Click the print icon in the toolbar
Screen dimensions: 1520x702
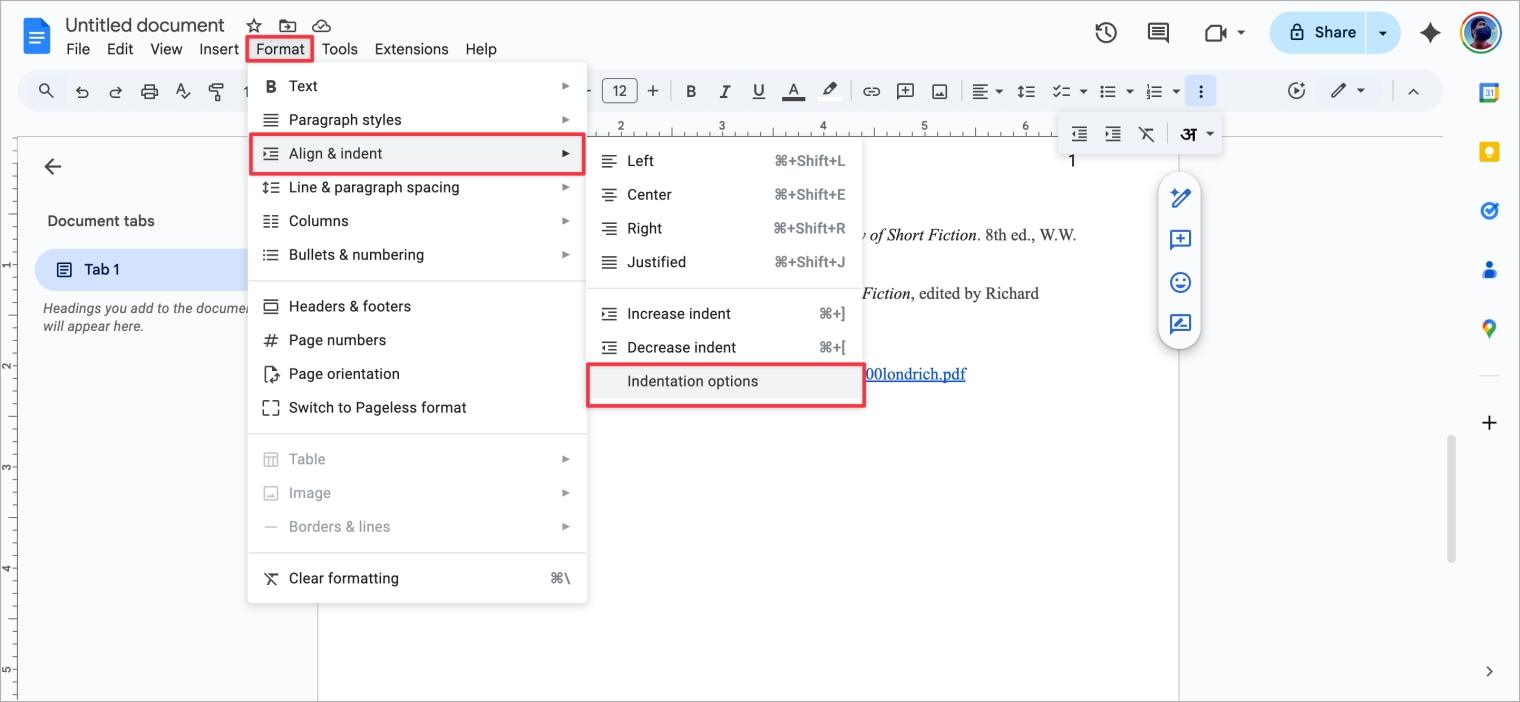tap(149, 90)
